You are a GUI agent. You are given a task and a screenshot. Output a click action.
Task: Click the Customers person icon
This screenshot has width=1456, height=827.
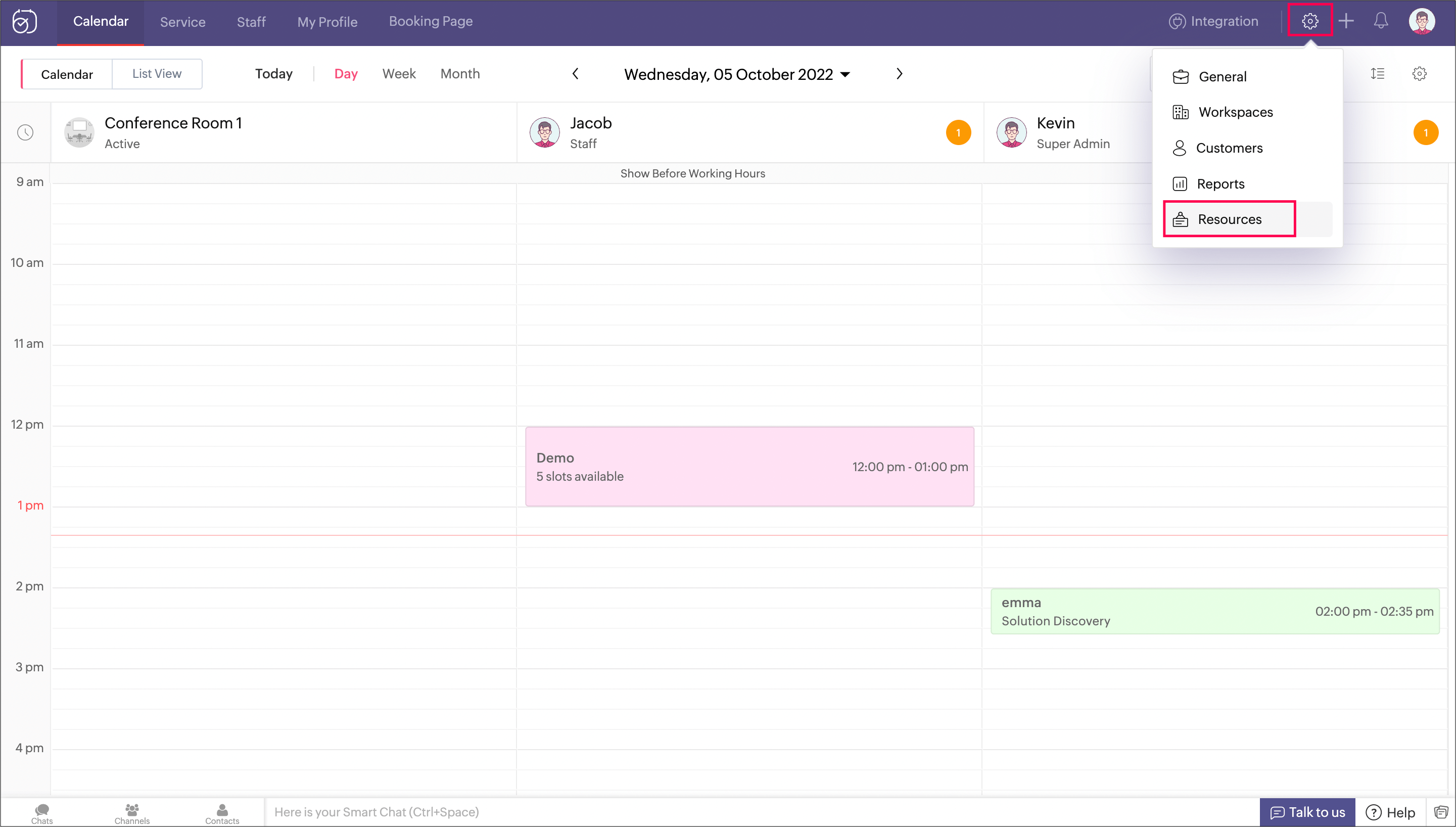tap(1179, 148)
